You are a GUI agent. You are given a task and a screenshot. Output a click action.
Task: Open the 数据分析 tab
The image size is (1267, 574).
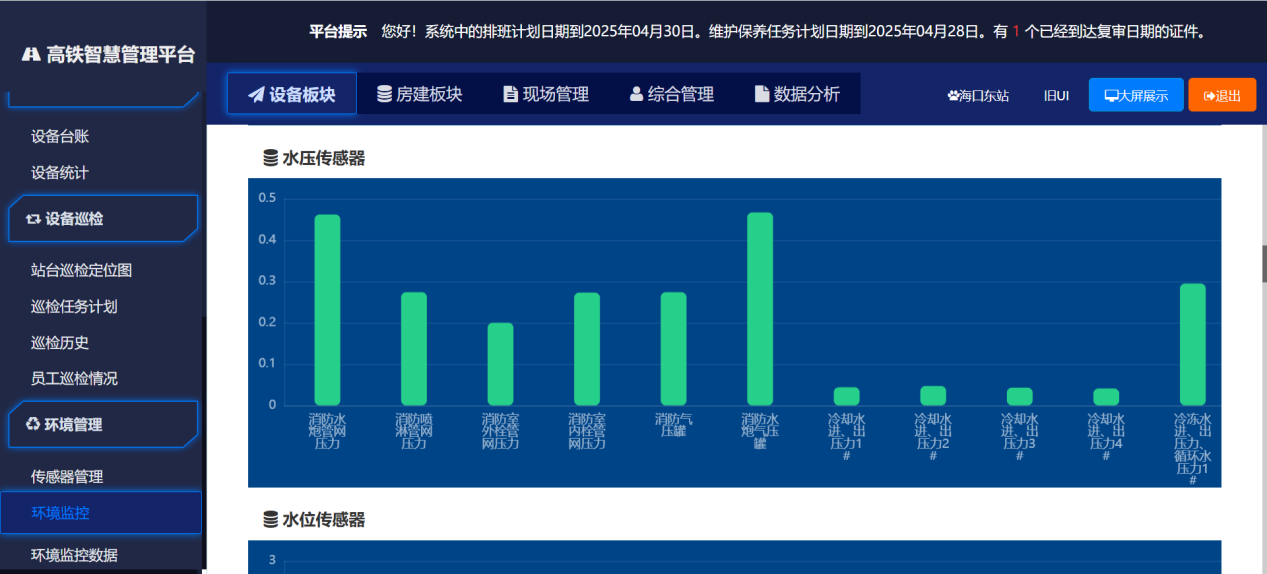797,94
